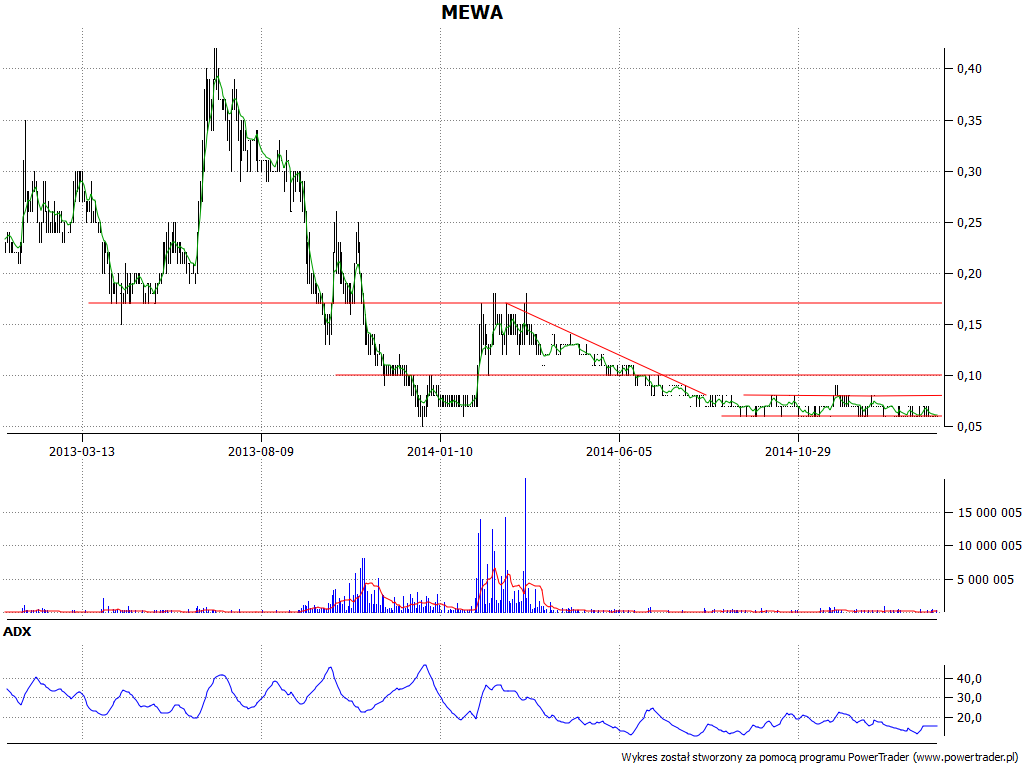1024x768 pixels.
Task: Click the 0,10 price axis label
Action: click(x=969, y=376)
